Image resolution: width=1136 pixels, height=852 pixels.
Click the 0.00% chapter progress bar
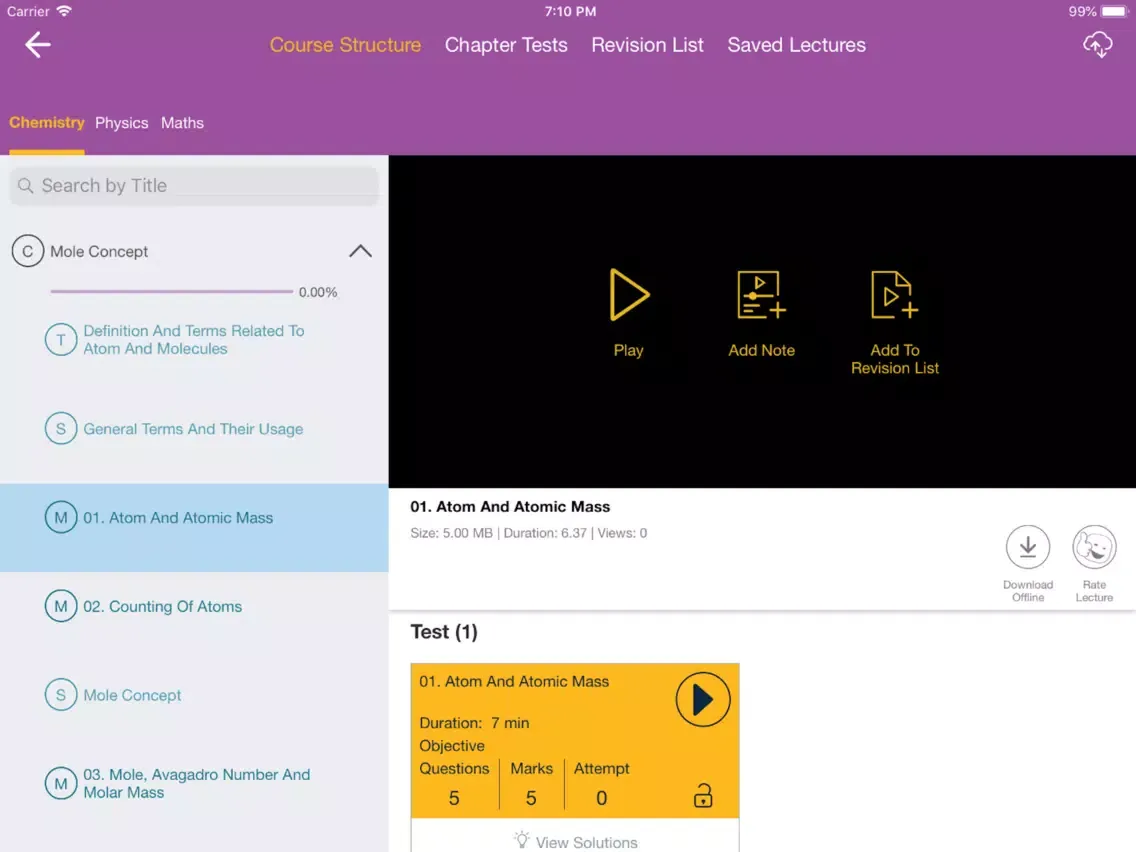pyautogui.click(x=170, y=292)
